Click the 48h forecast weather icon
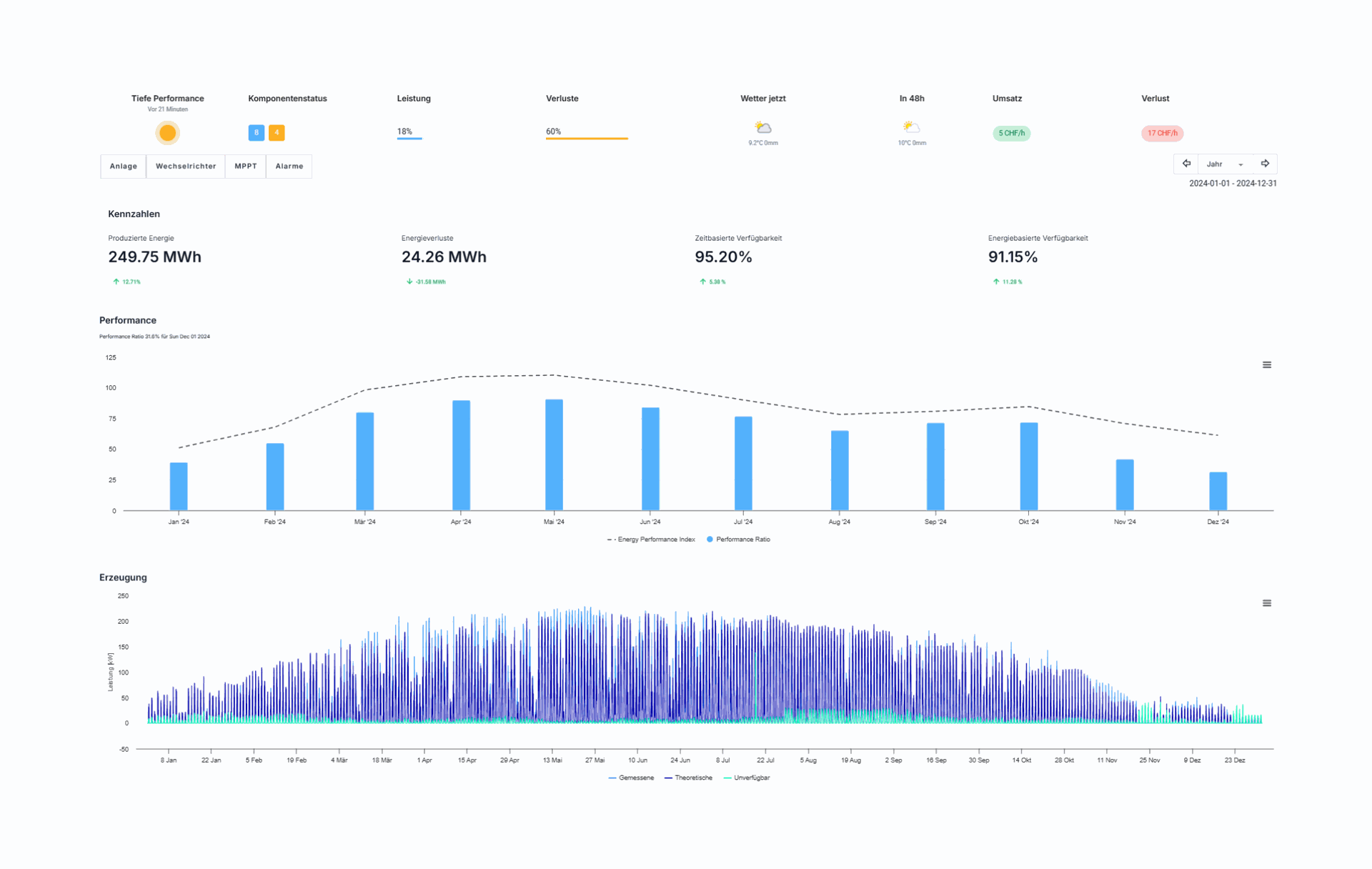 (911, 128)
